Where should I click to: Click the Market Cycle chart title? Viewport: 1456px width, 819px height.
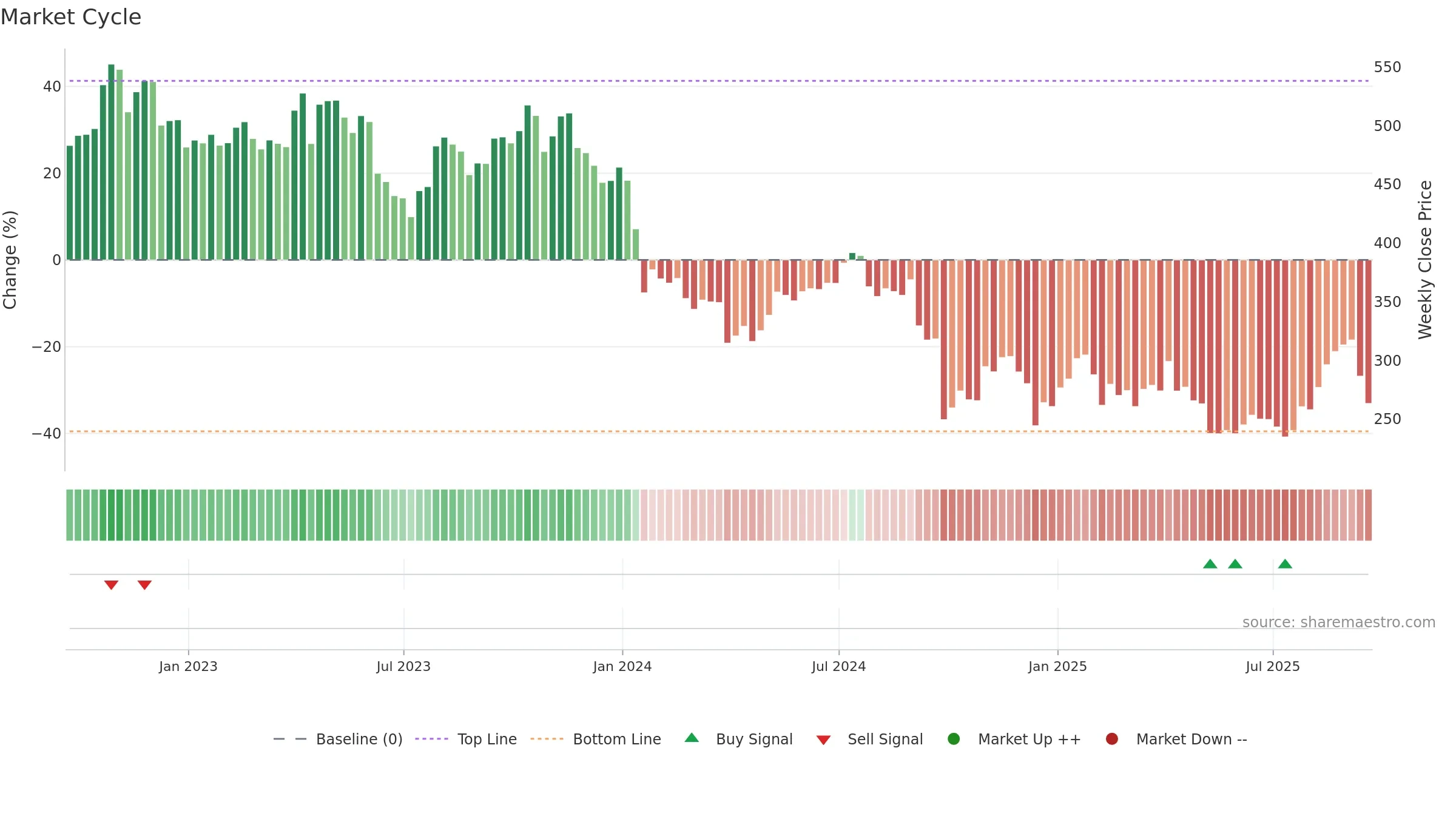pos(71,17)
